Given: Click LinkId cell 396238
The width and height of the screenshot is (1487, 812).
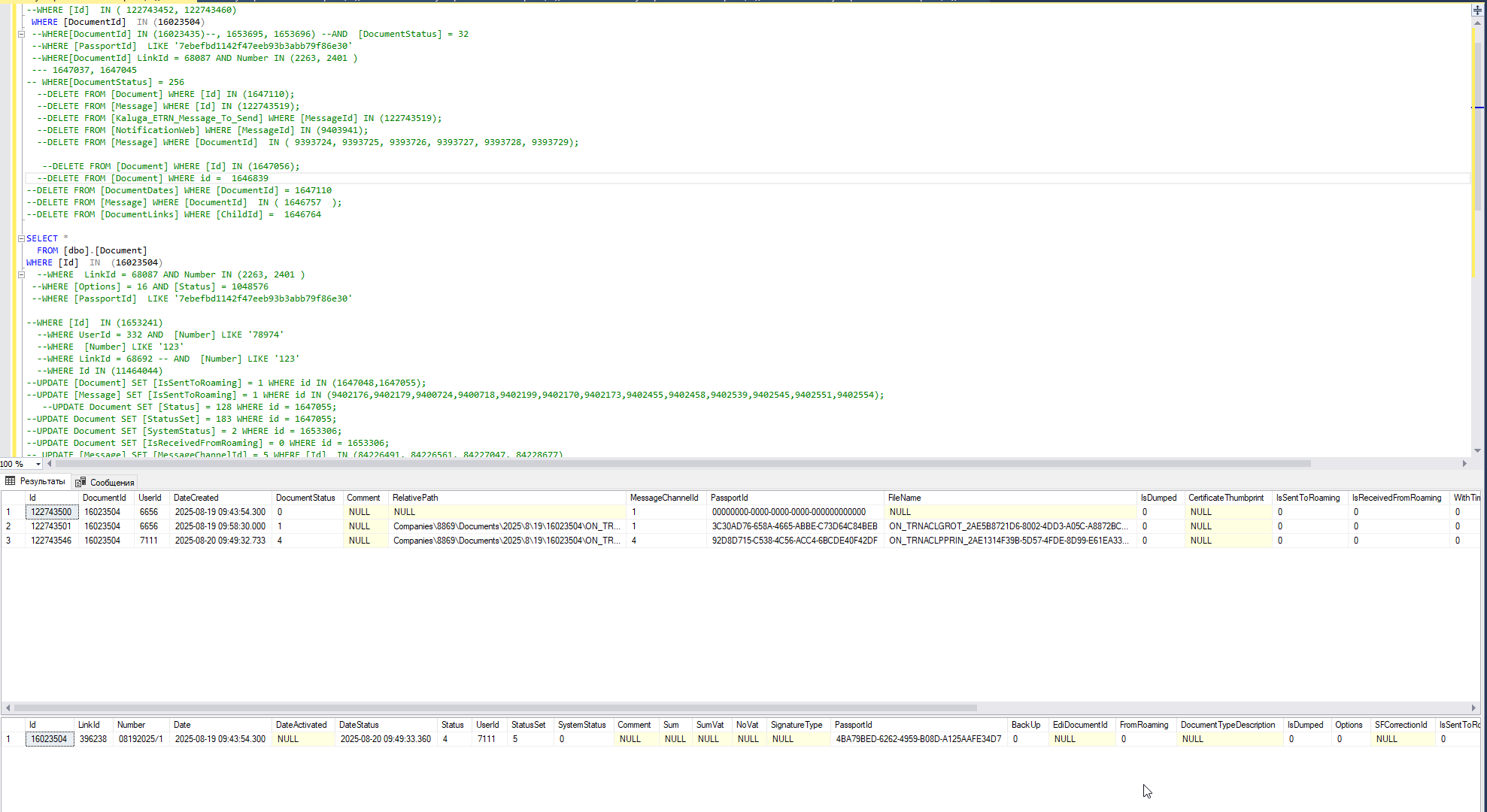Looking at the screenshot, I should [x=93, y=739].
